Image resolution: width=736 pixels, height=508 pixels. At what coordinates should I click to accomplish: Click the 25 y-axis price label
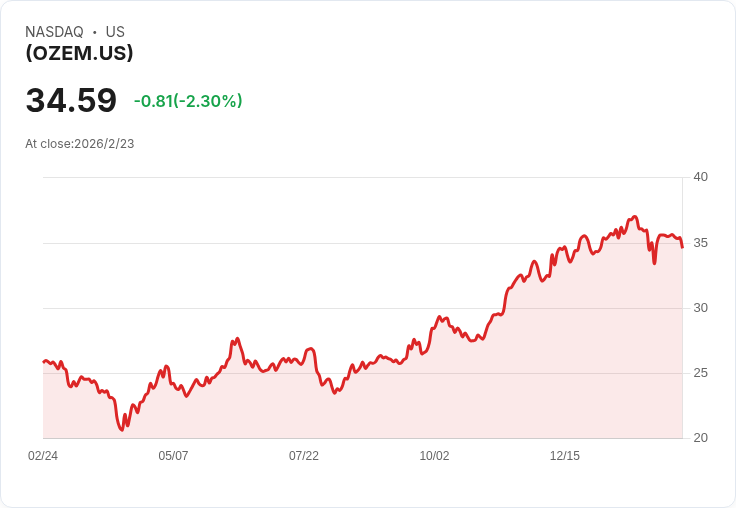(700, 373)
